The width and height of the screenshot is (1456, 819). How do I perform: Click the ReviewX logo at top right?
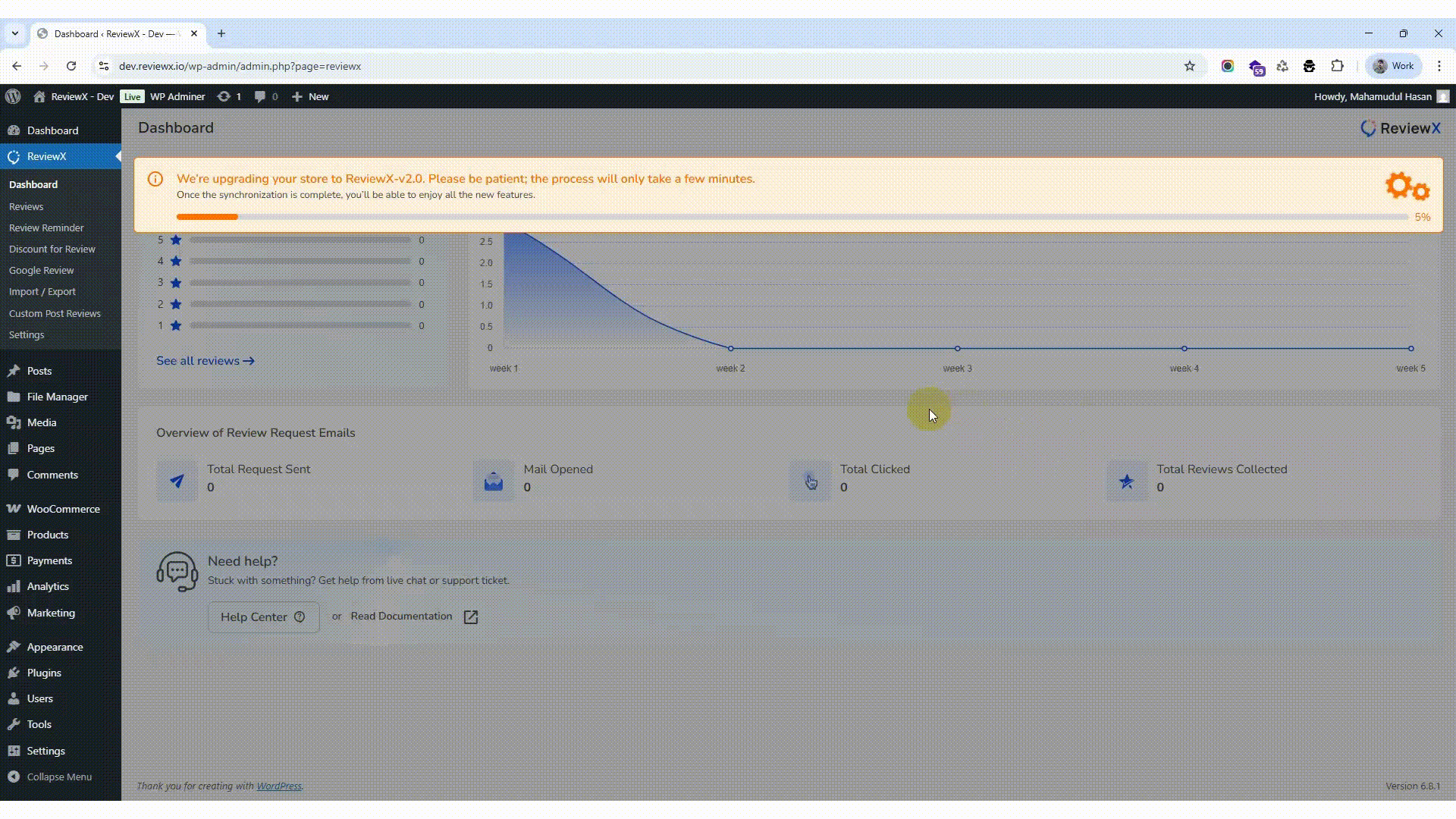point(1400,128)
